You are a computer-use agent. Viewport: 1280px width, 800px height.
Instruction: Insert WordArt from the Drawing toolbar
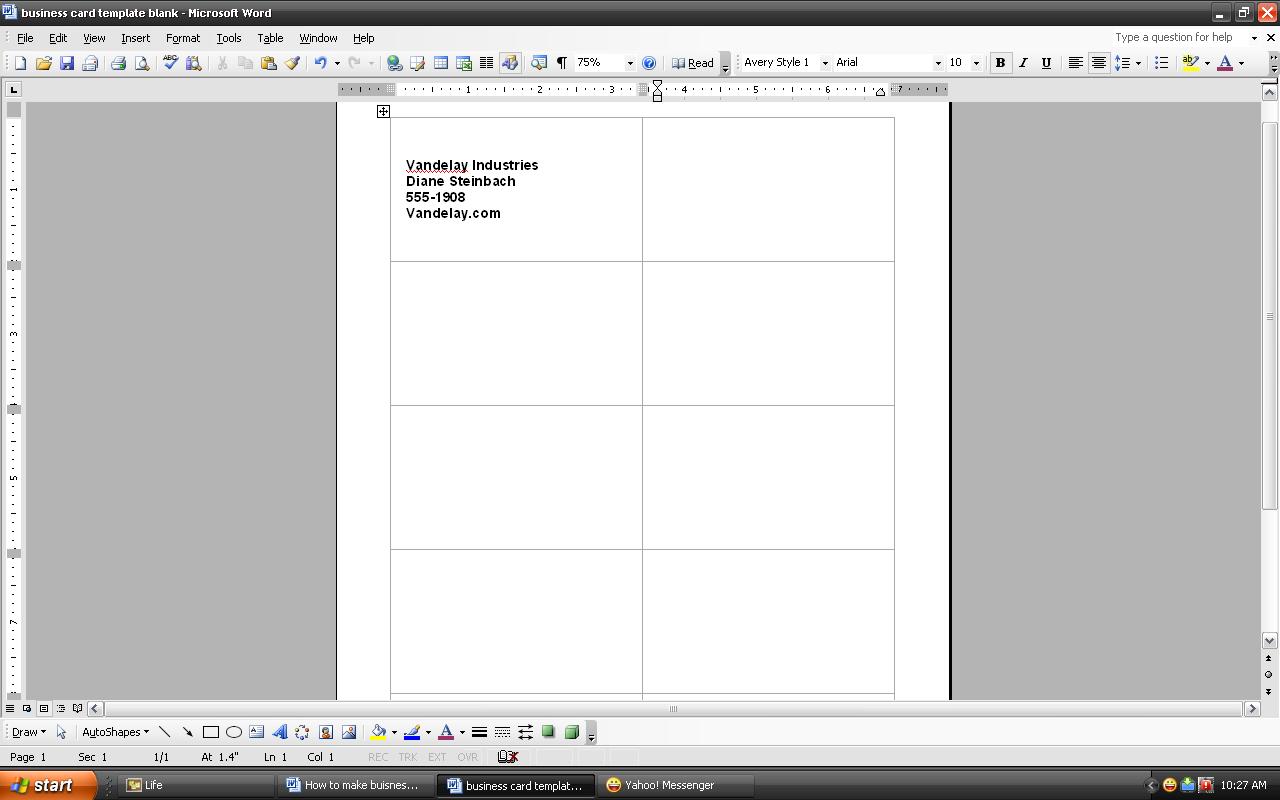279,732
